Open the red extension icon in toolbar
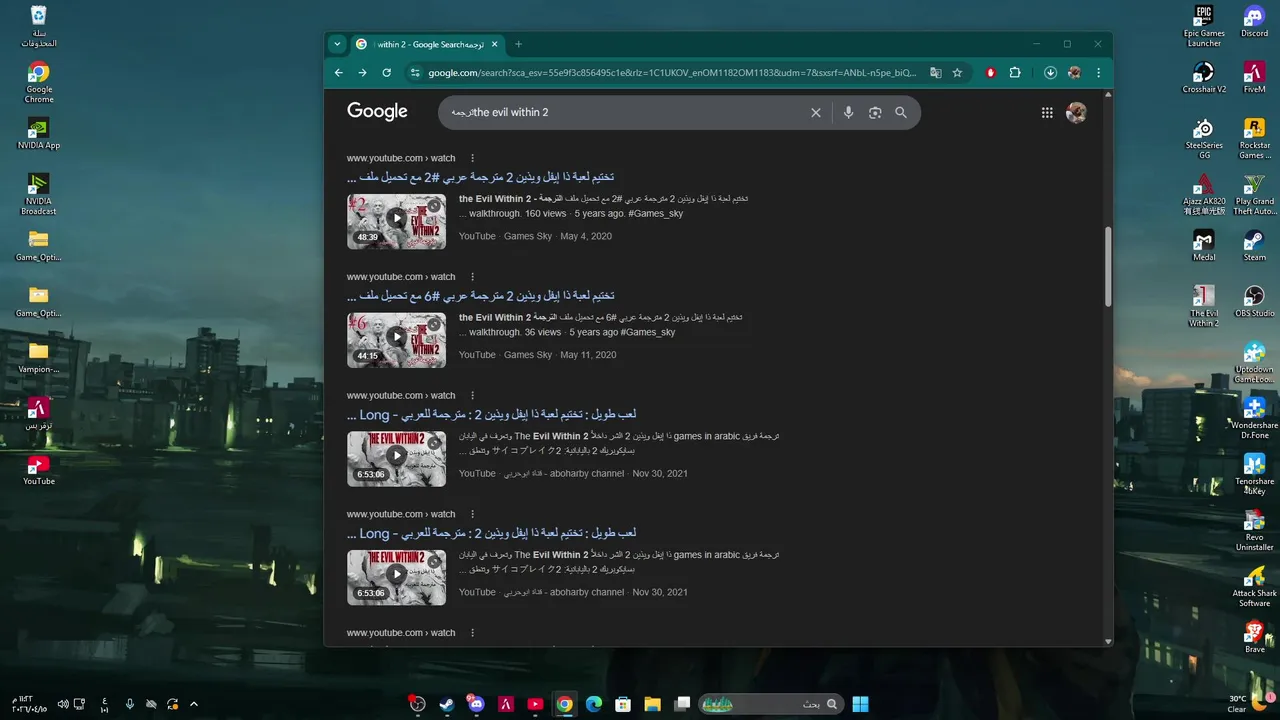Viewport: 1280px width, 720px height. pyautogui.click(x=991, y=72)
